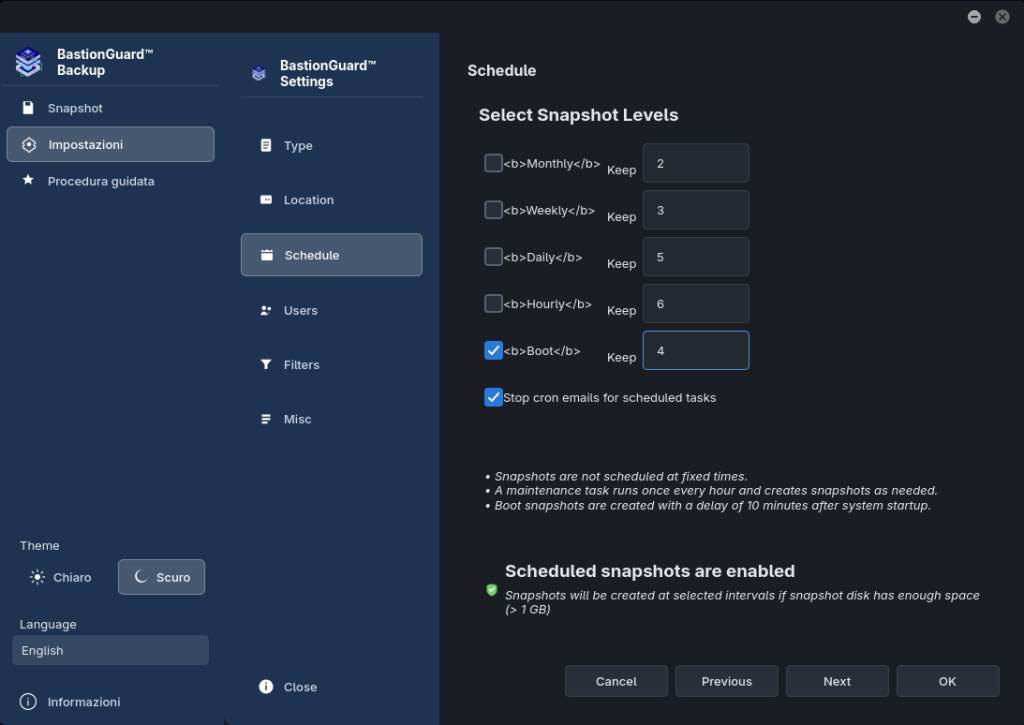Image resolution: width=1024 pixels, height=725 pixels.
Task: Enable the Weekly snapshot checkbox
Action: click(493, 210)
